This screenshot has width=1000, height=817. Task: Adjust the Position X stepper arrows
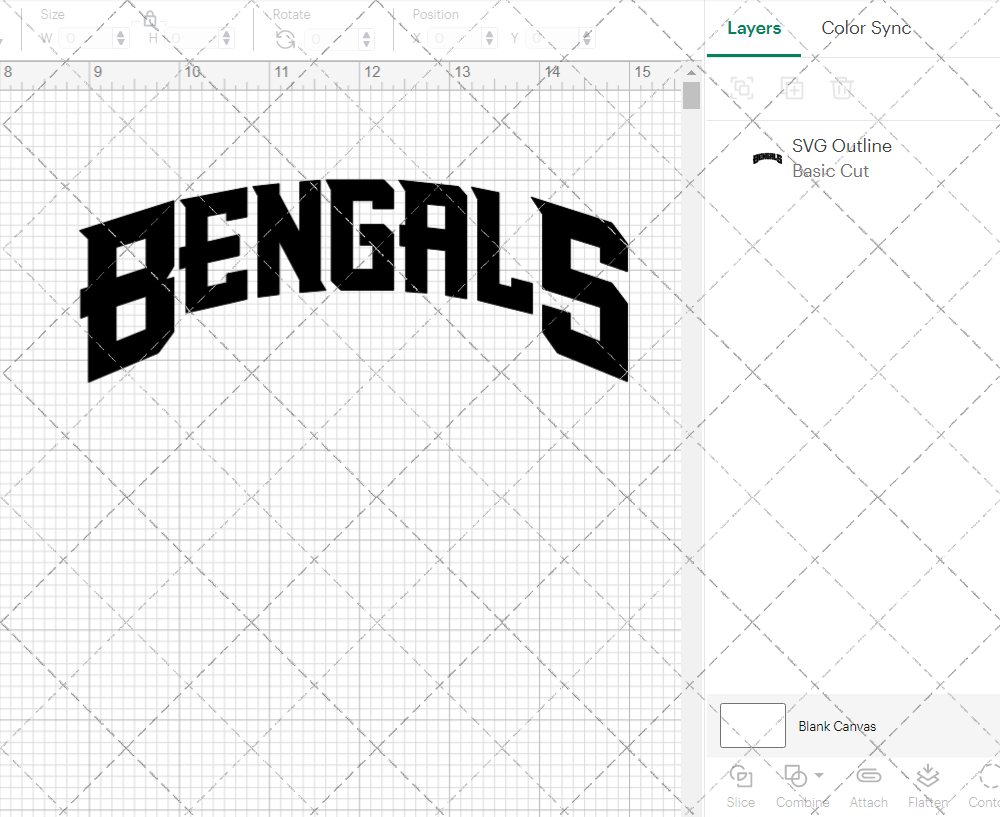tap(489, 39)
